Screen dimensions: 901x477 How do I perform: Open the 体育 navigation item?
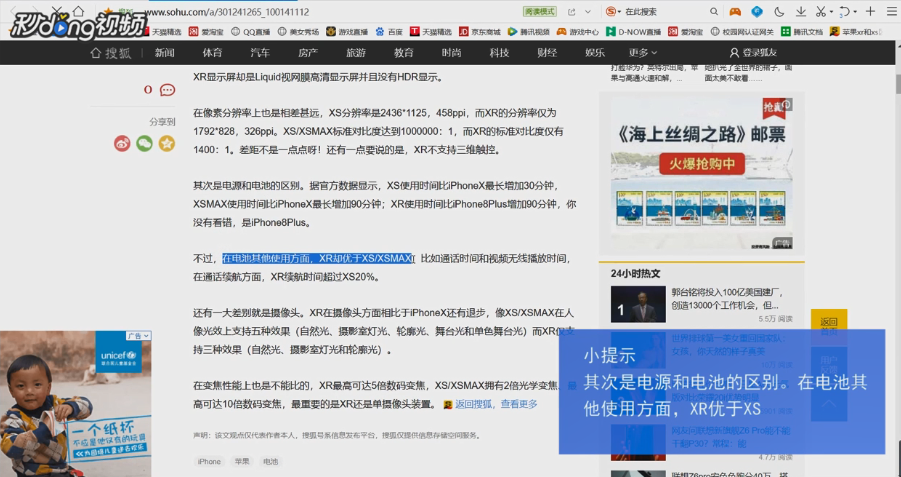tap(212, 53)
